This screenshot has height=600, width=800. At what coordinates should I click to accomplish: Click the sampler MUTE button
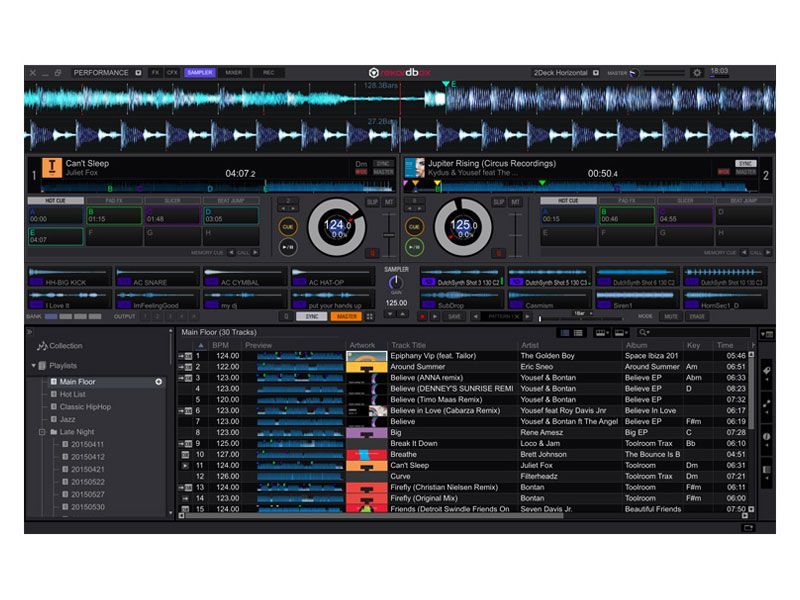670,316
